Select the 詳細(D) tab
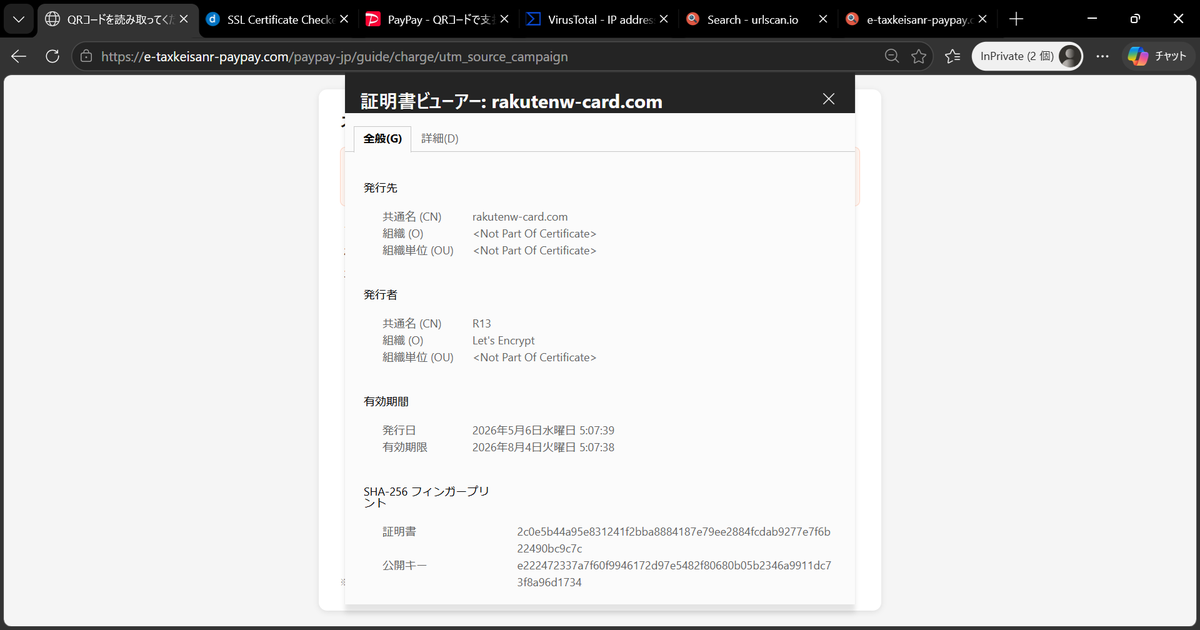The image size is (1200, 630). point(440,139)
